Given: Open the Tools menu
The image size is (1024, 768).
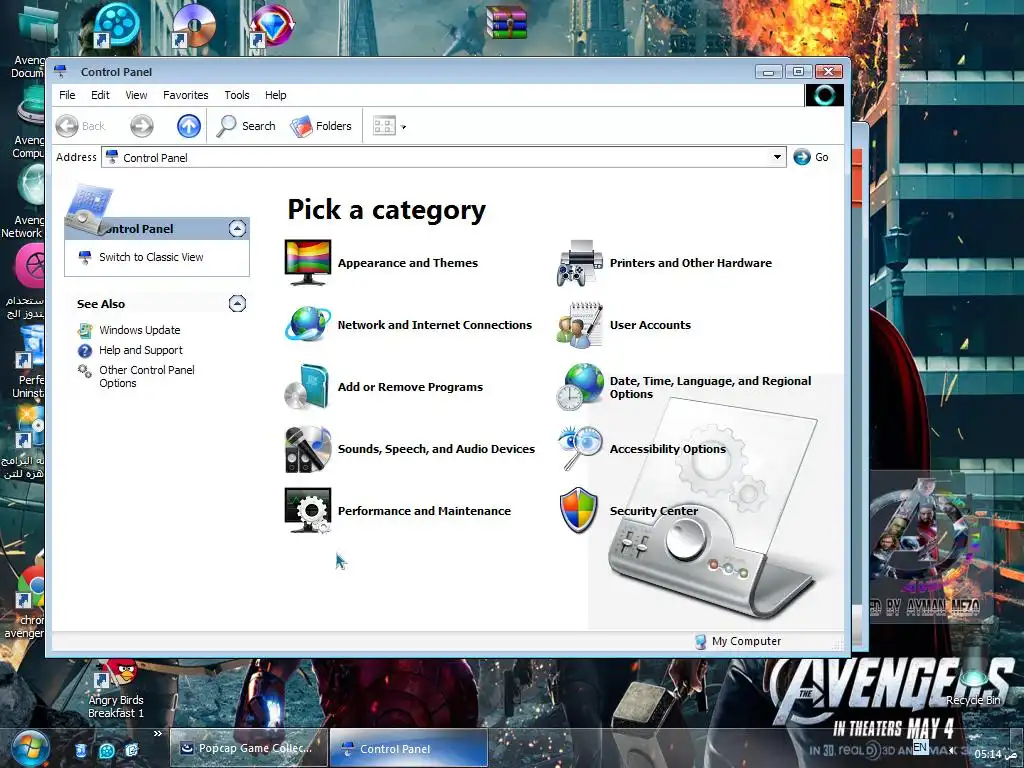Looking at the screenshot, I should point(236,95).
